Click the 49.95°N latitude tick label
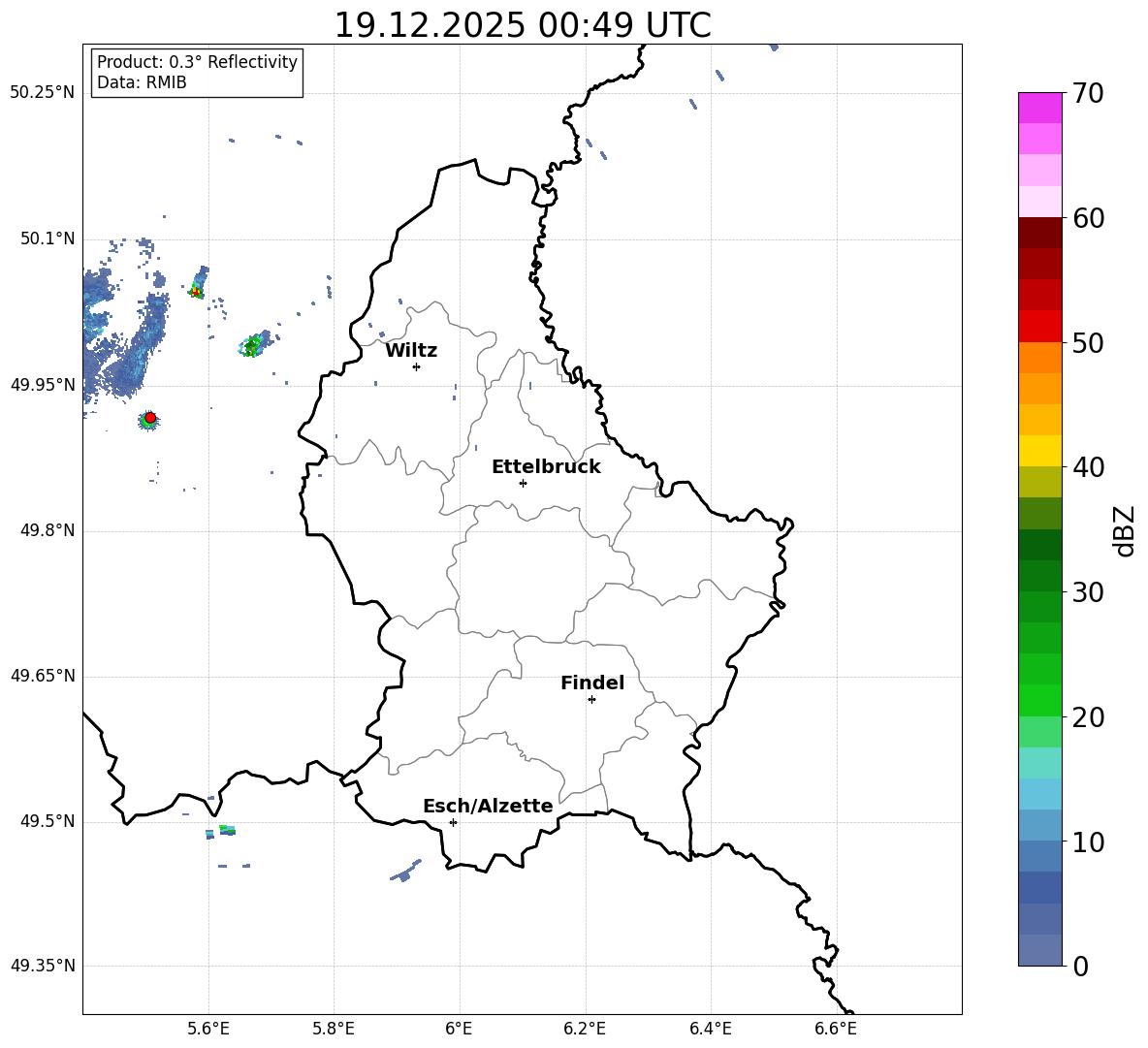1148x1048 pixels. click(x=43, y=385)
